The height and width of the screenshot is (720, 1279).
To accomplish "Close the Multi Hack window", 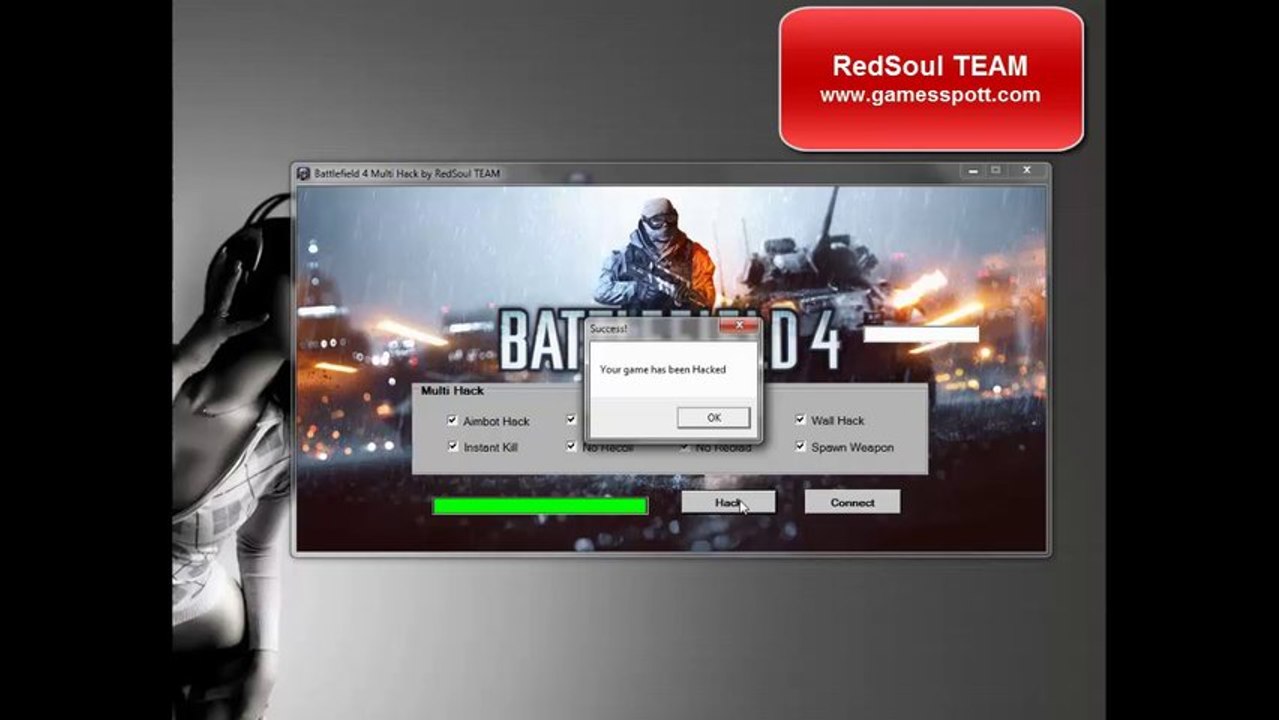I will (x=1025, y=172).
